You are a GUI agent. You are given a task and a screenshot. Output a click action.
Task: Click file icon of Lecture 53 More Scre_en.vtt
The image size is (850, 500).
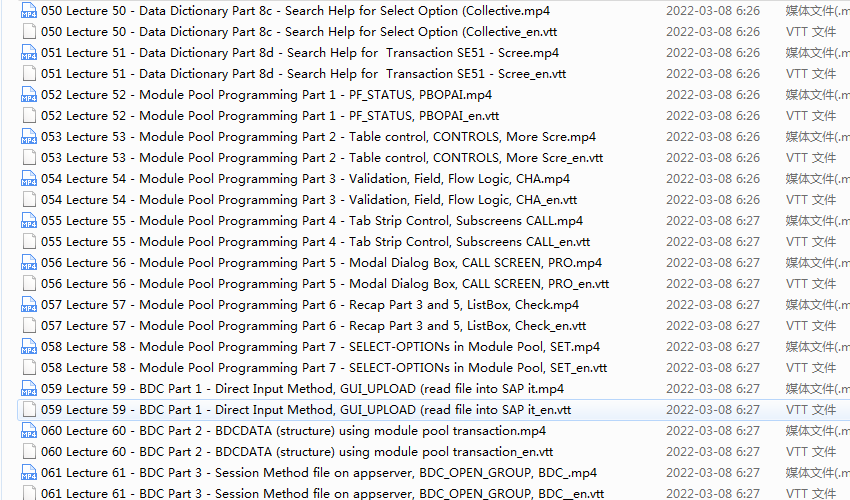29,158
